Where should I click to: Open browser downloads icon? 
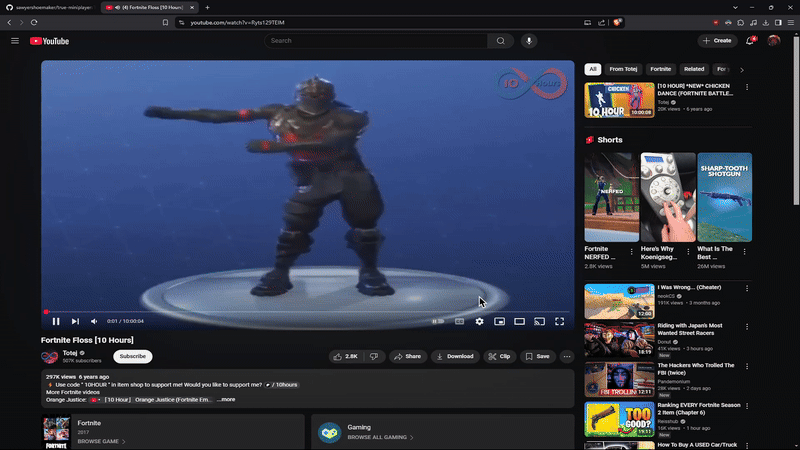[x=766, y=22]
